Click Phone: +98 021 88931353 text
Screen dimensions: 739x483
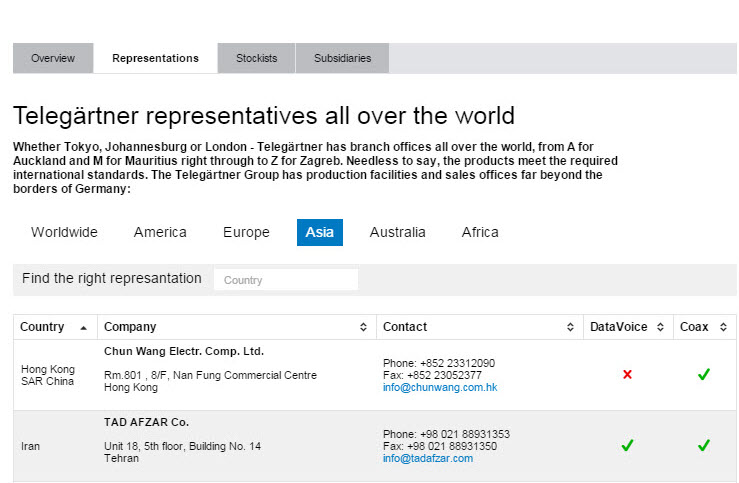click(446, 434)
